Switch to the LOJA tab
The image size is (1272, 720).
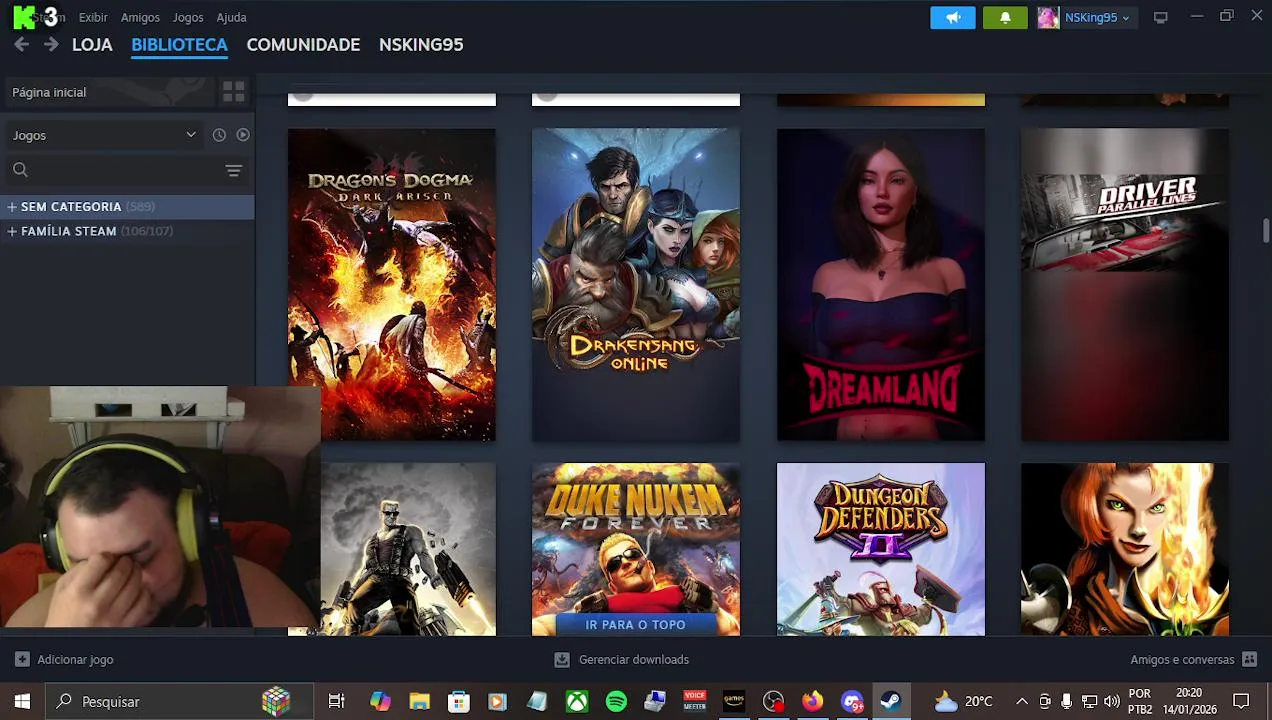pos(92,45)
